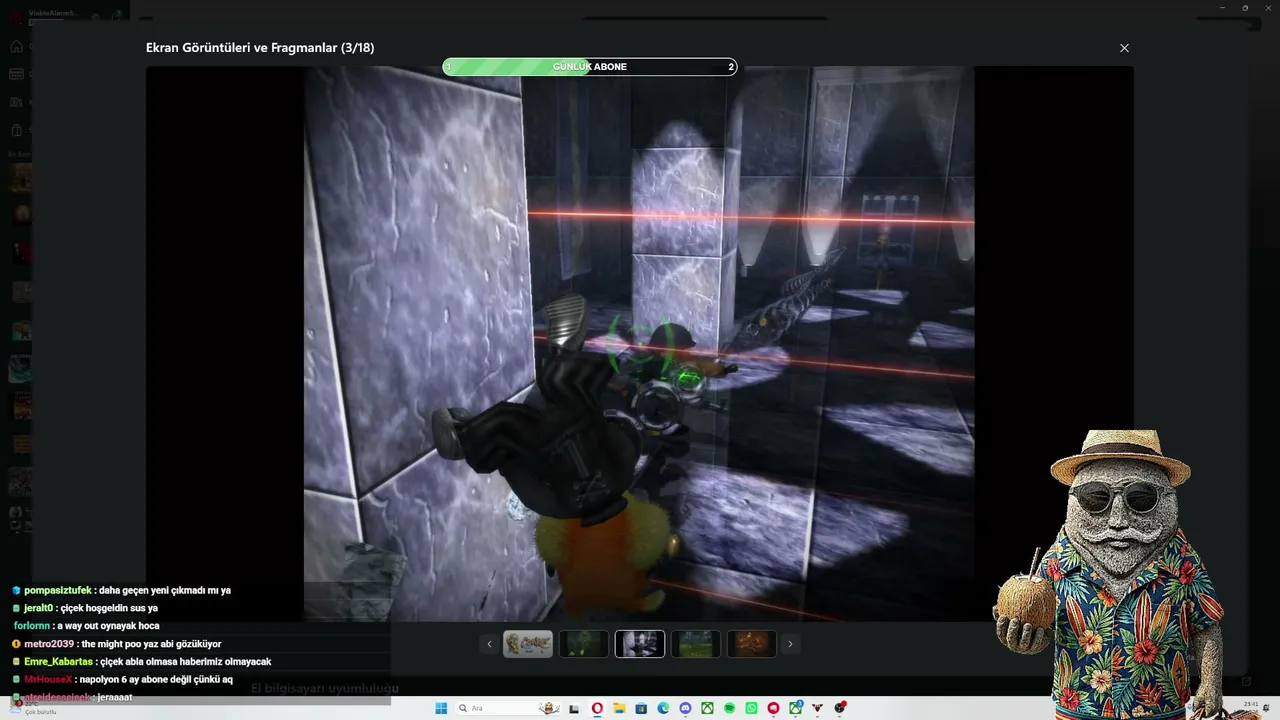Open WhatsApp from the taskbar

751,708
